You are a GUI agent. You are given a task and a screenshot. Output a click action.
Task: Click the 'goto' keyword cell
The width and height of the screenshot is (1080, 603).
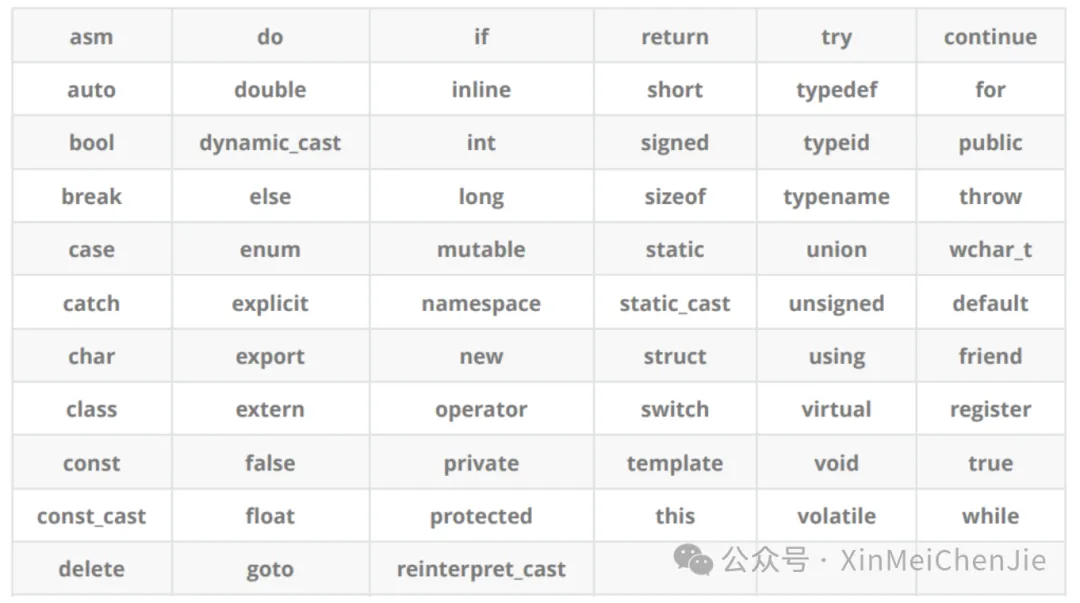click(x=270, y=570)
